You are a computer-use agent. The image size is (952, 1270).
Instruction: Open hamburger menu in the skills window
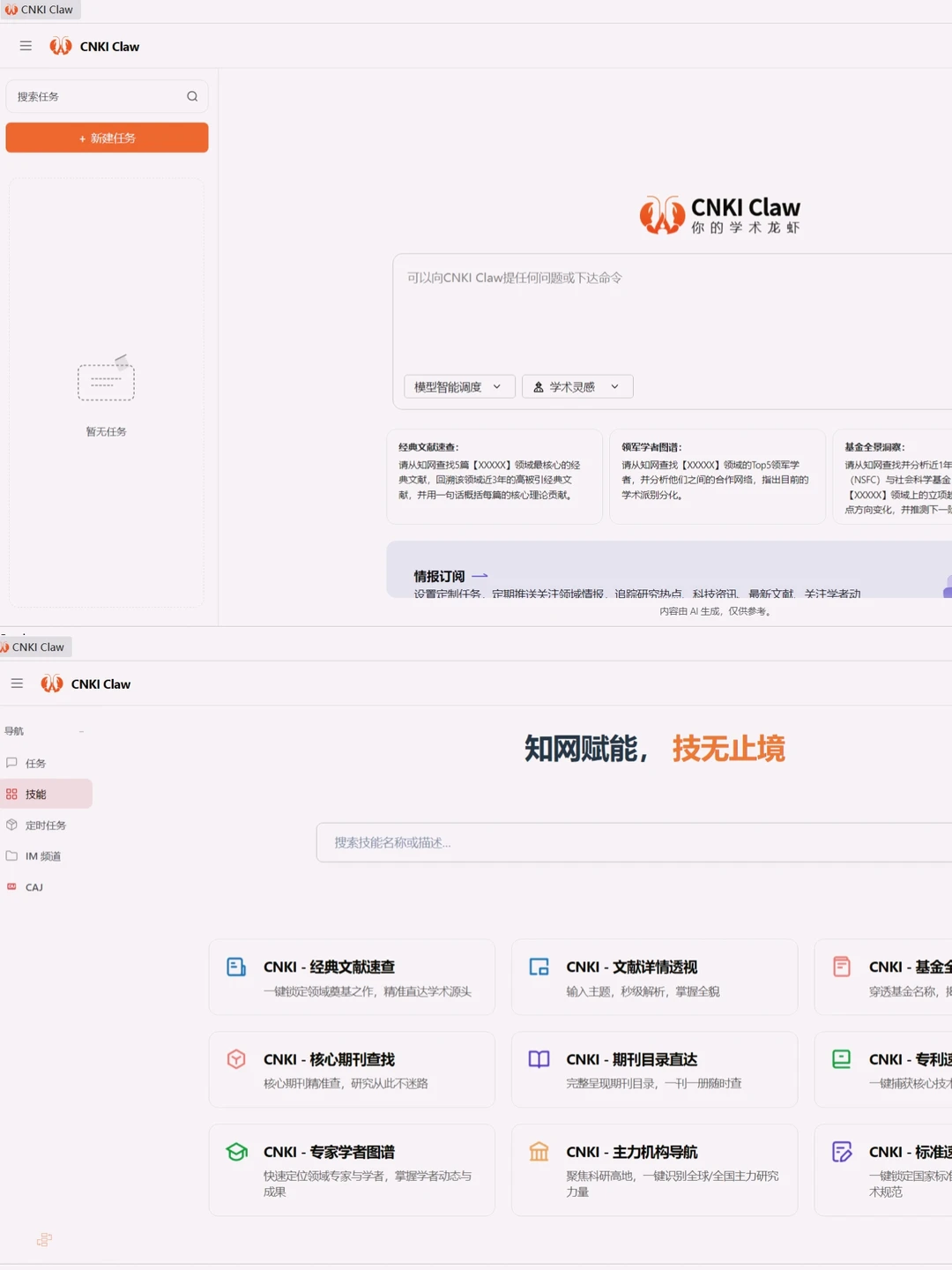click(x=17, y=684)
